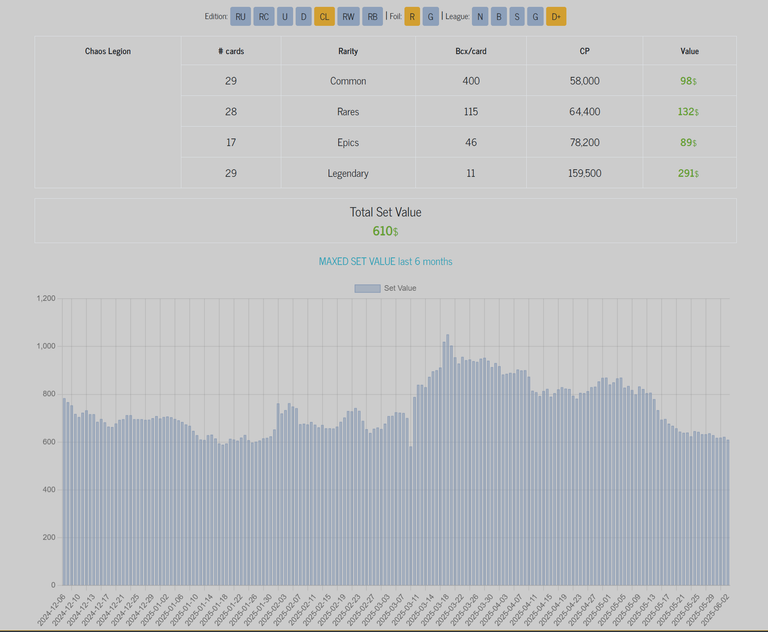The width and height of the screenshot is (768, 632).
Task: Click the 400 Bcx/card cell
Action: tap(471, 81)
